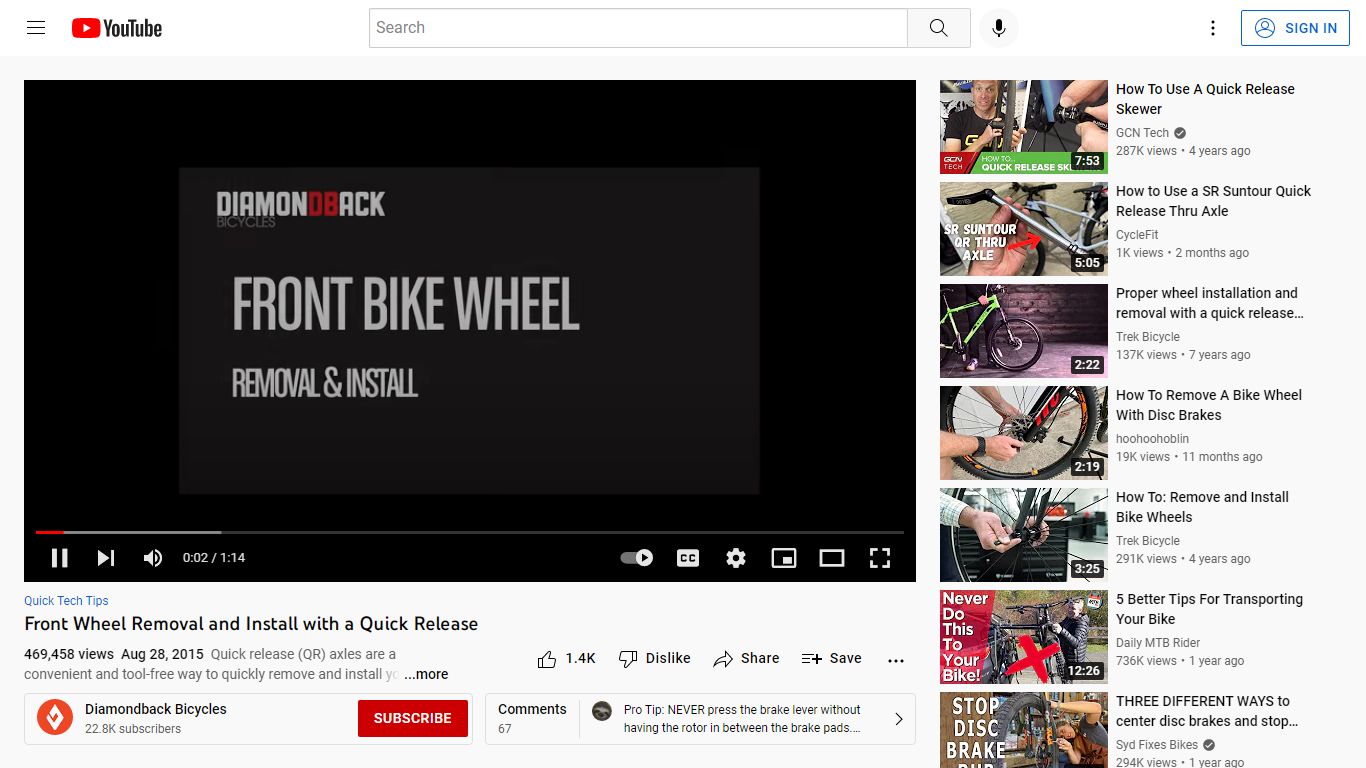Click the Comments 67 label
This screenshot has height=768, width=1366.
coord(532,718)
